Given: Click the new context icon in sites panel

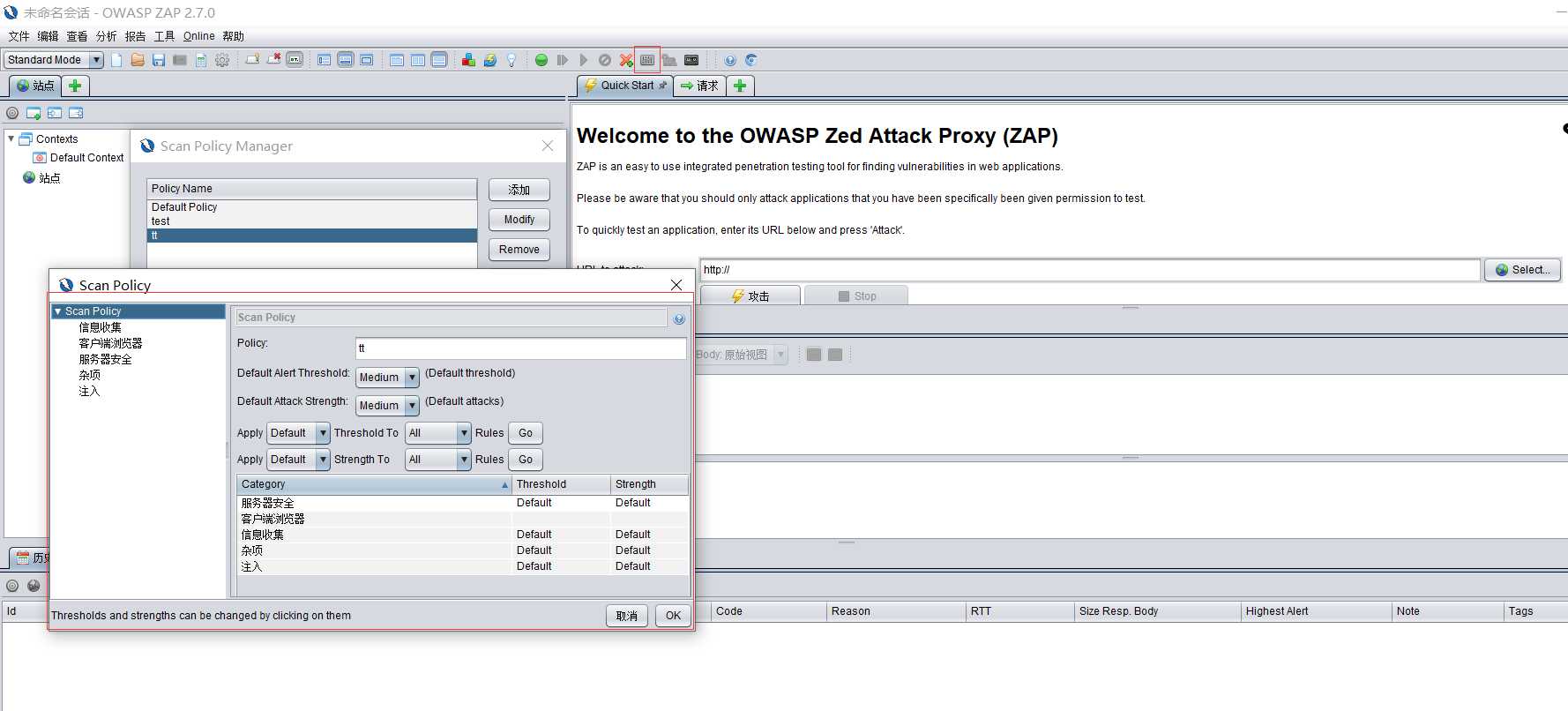Looking at the screenshot, I should 34,113.
